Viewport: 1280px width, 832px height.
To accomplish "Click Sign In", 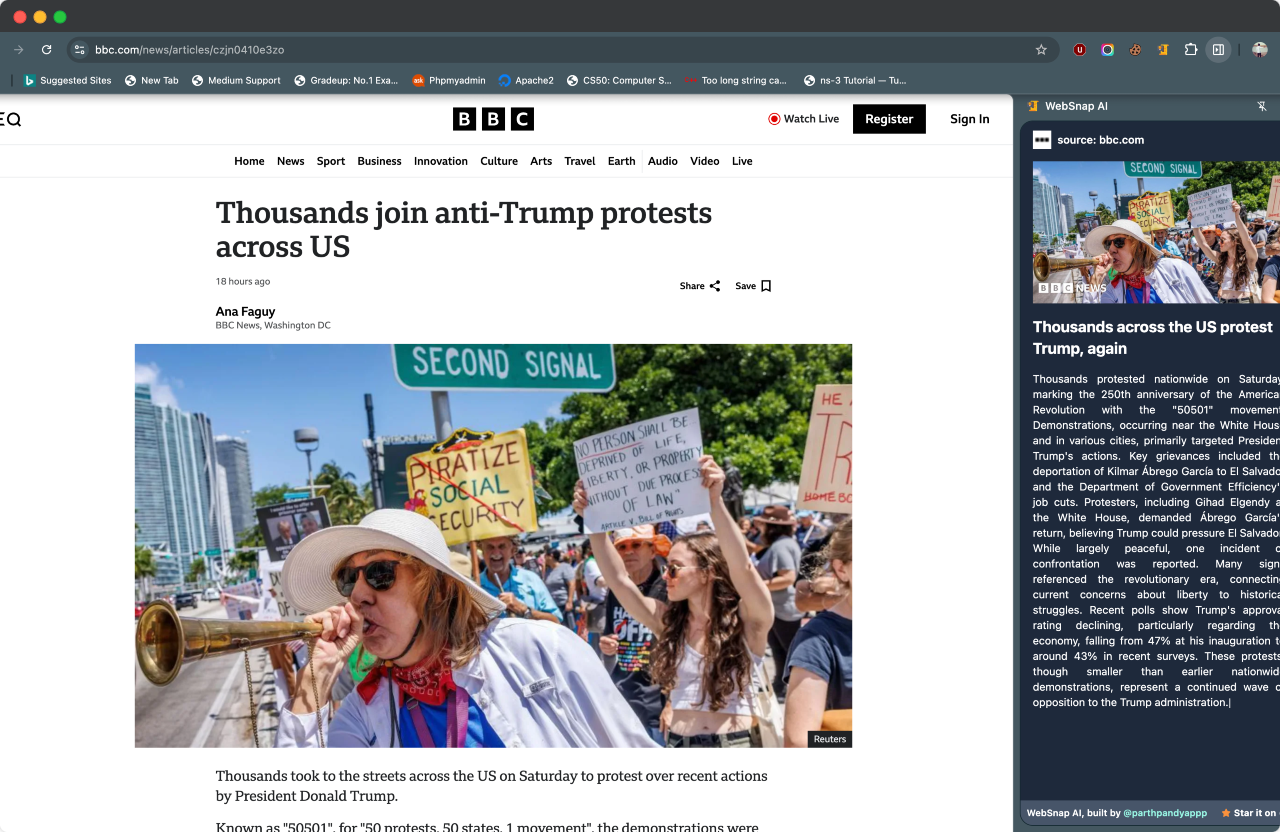I will pyautogui.click(x=970, y=119).
